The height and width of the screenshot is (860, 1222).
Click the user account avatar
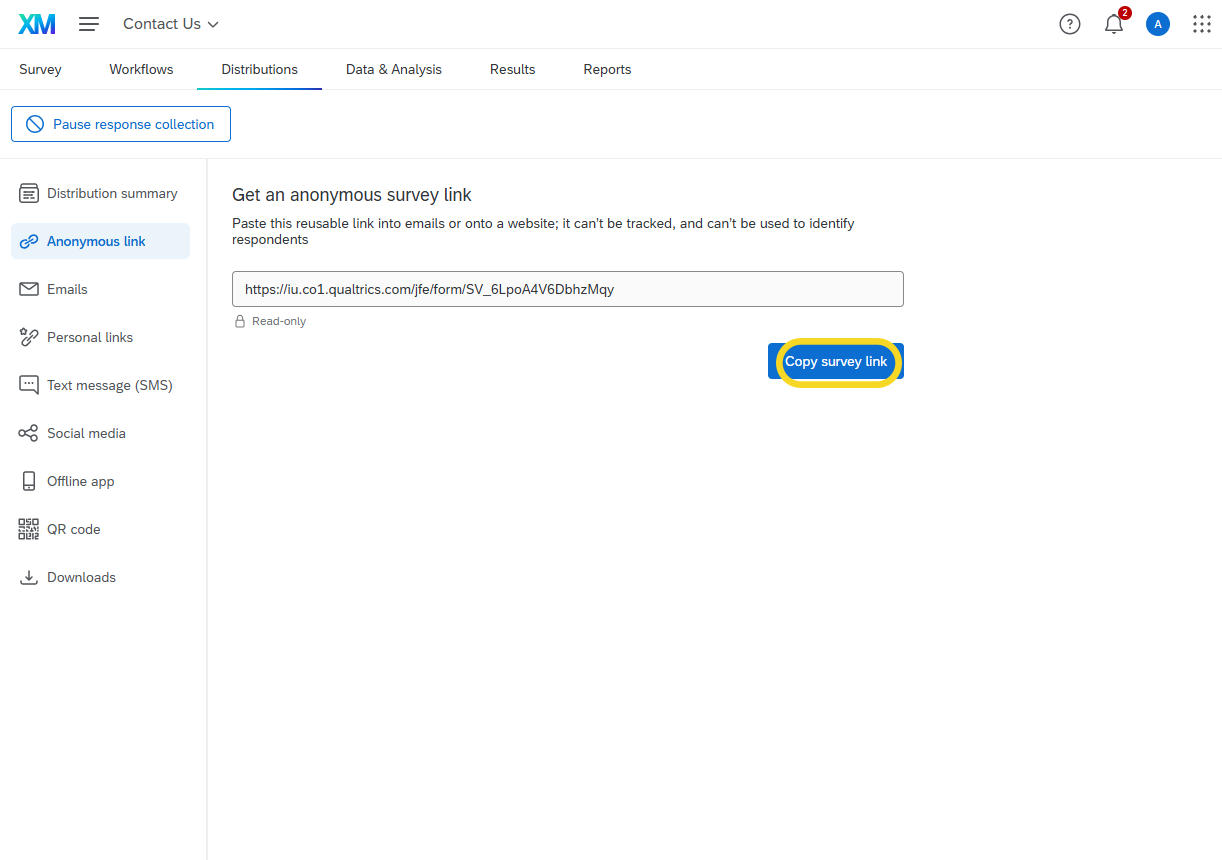[1157, 24]
